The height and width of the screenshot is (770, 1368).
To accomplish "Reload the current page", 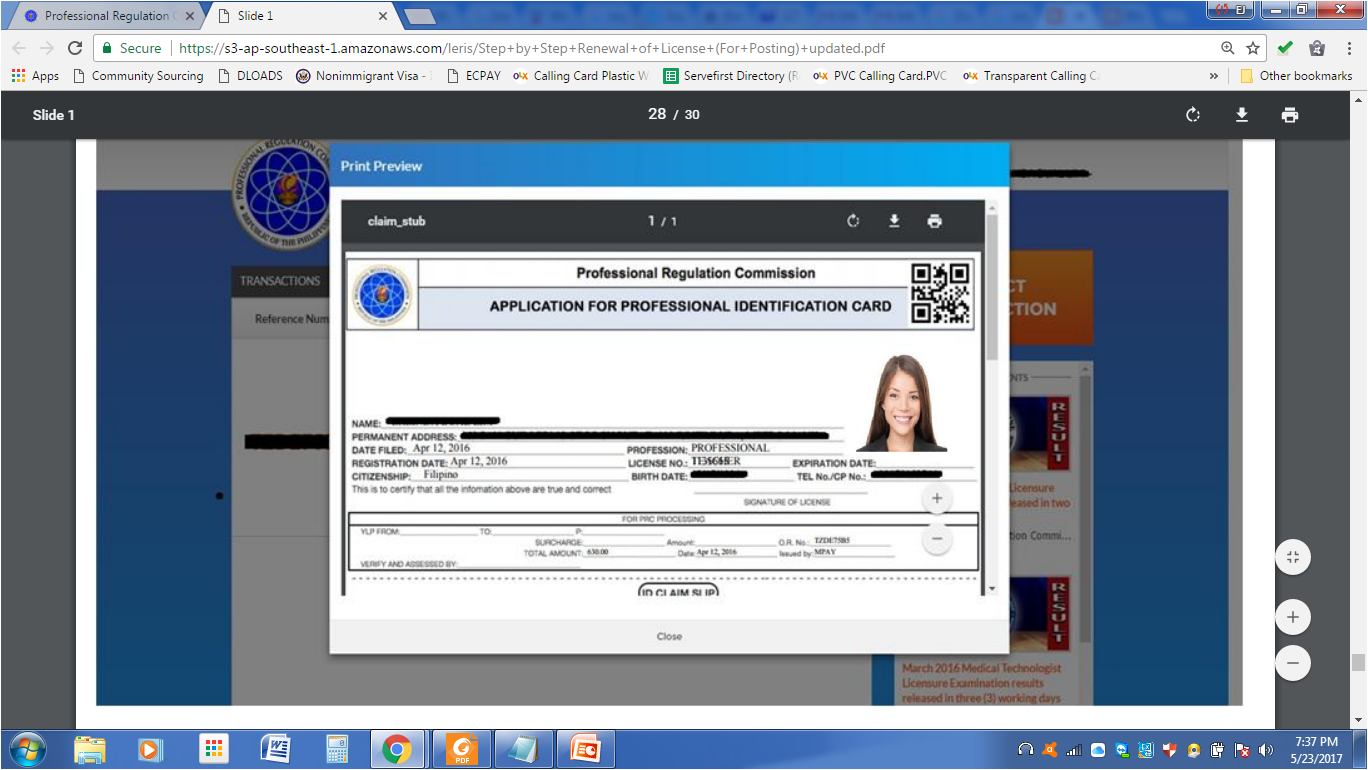I will [75, 47].
